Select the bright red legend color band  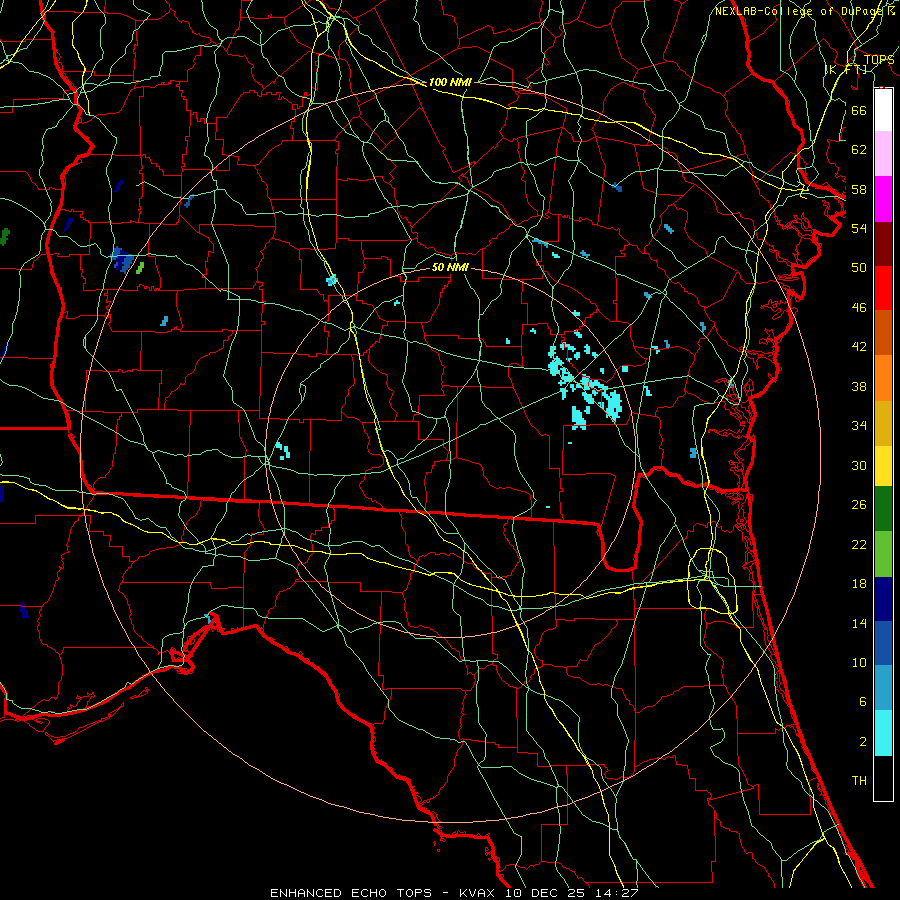883,288
